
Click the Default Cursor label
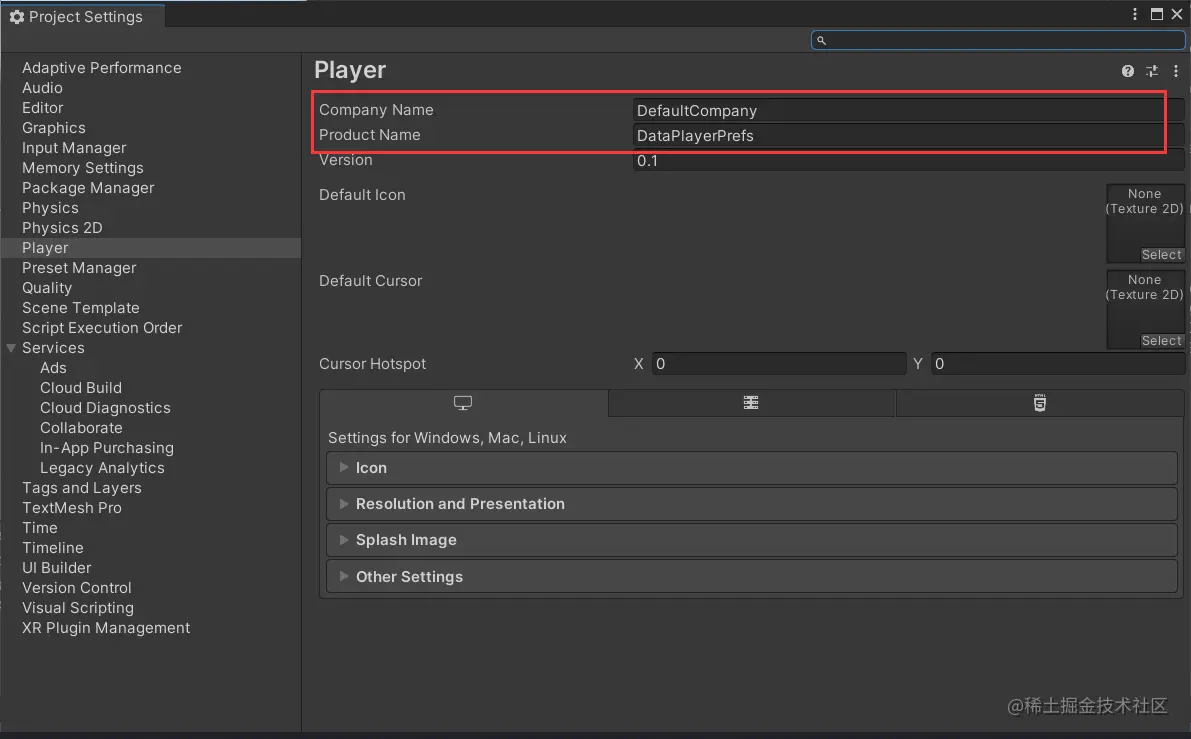tap(371, 280)
